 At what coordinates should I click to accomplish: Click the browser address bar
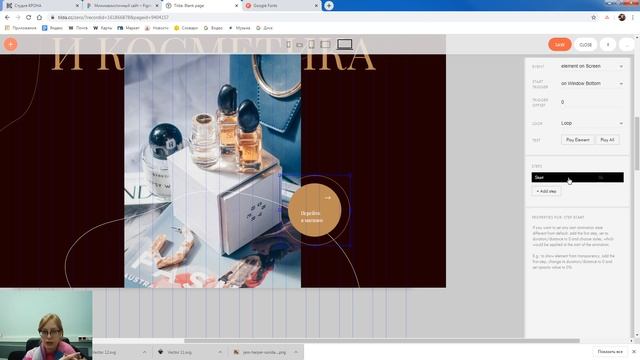point(318,18)
